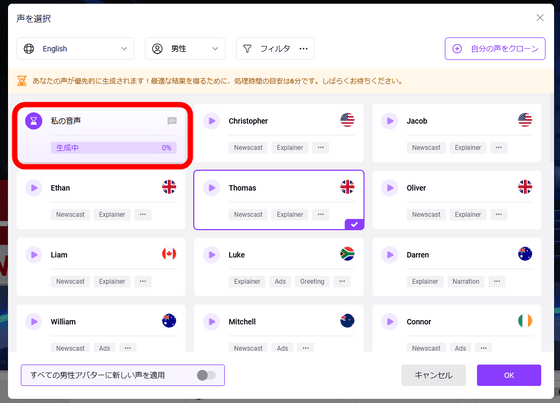
Task: Play the Luke voice preview
Action: (211, 254)
